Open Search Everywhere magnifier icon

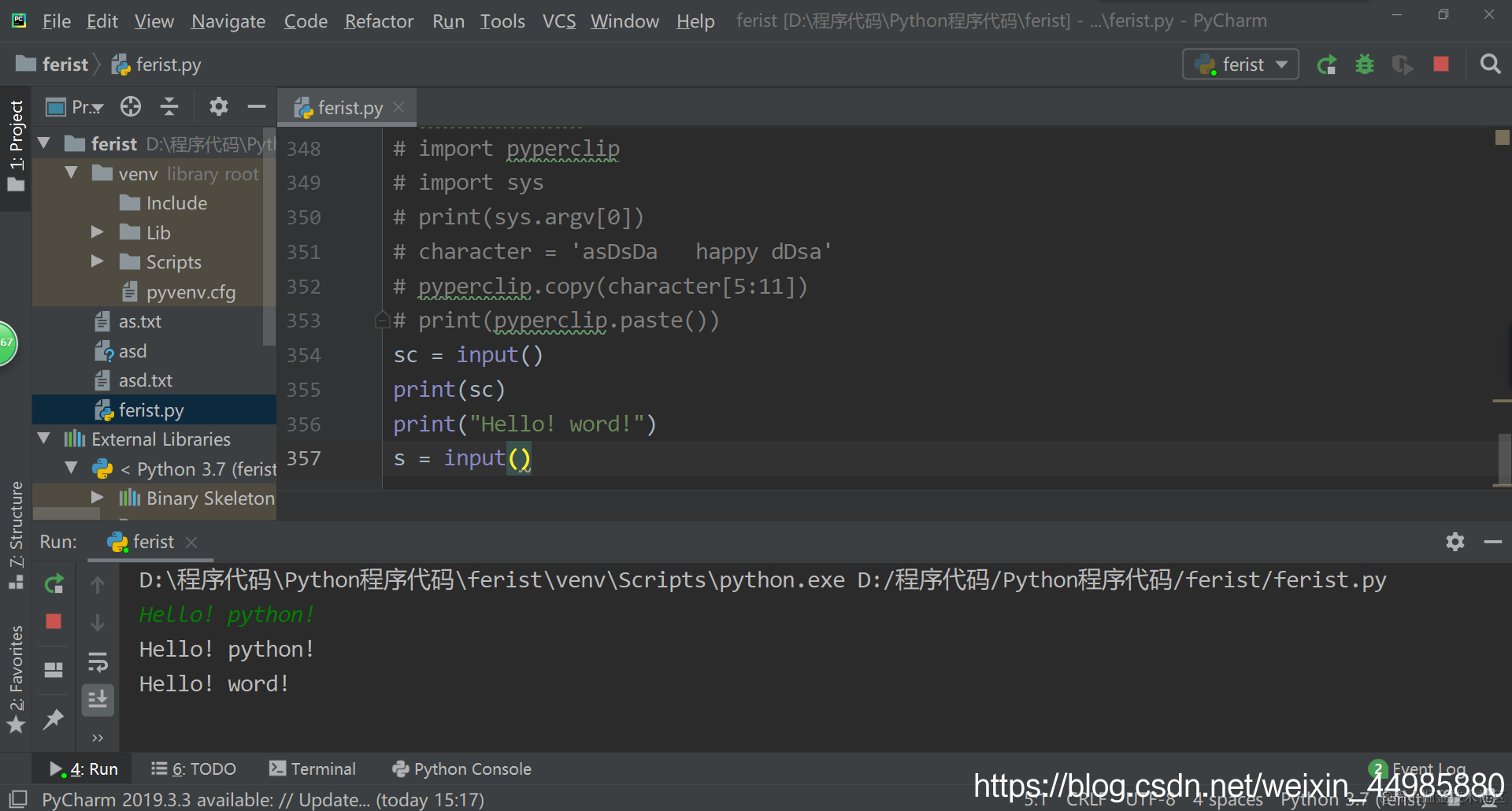[x=1490, y=65]
